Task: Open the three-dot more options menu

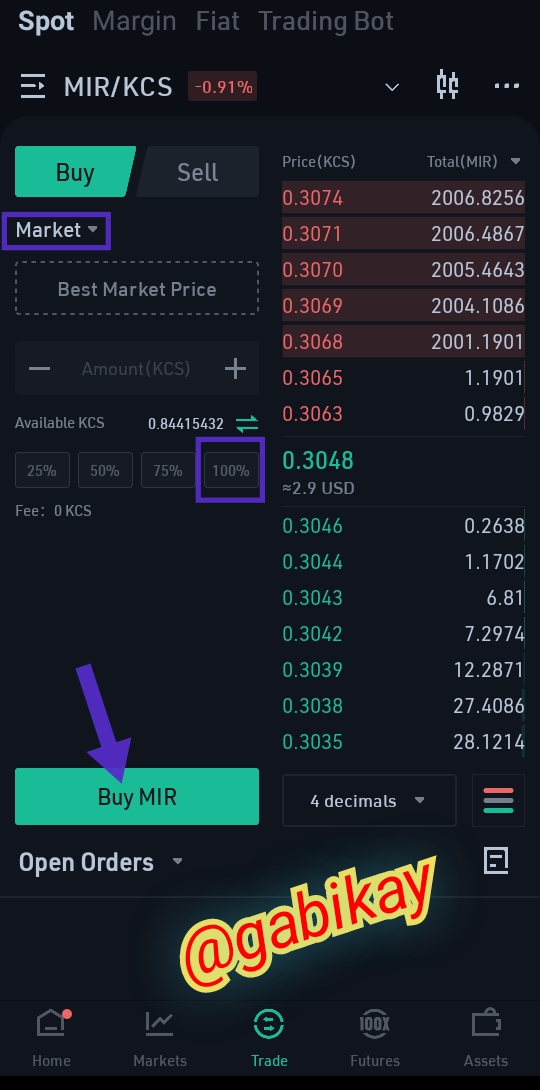Action: [x=507, y=86]
